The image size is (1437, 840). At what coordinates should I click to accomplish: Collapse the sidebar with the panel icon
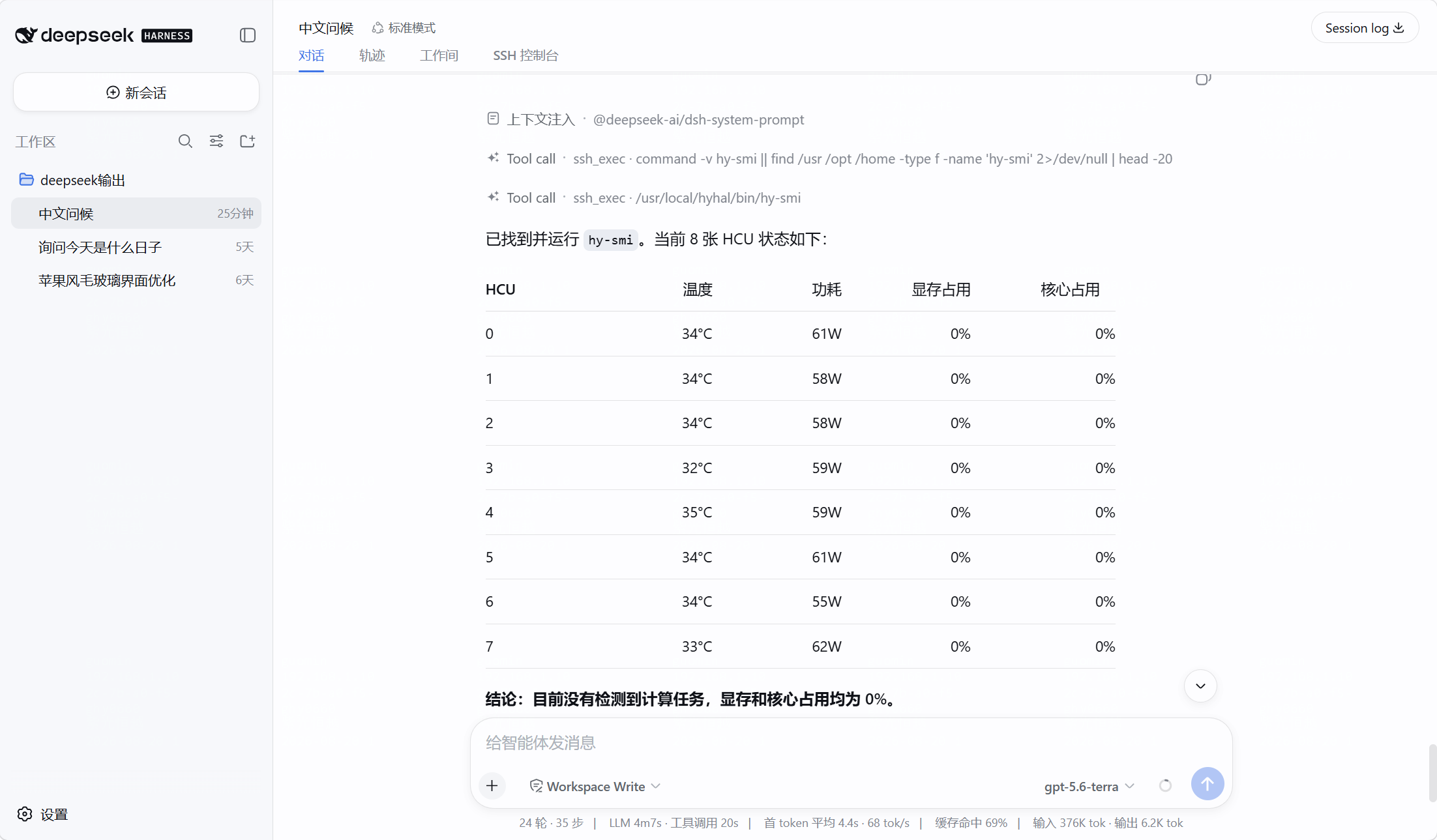247,35
